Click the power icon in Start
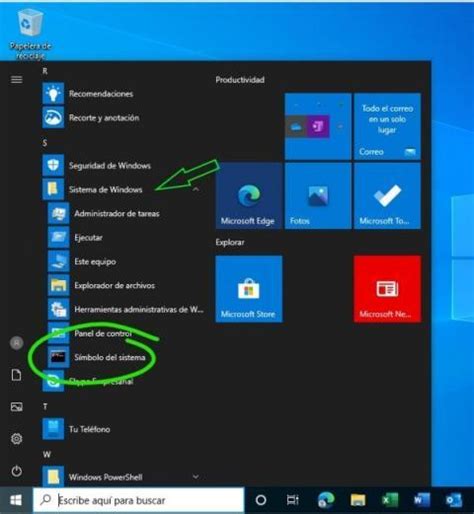Screen dimensions: 474x514 coord(17,471)
